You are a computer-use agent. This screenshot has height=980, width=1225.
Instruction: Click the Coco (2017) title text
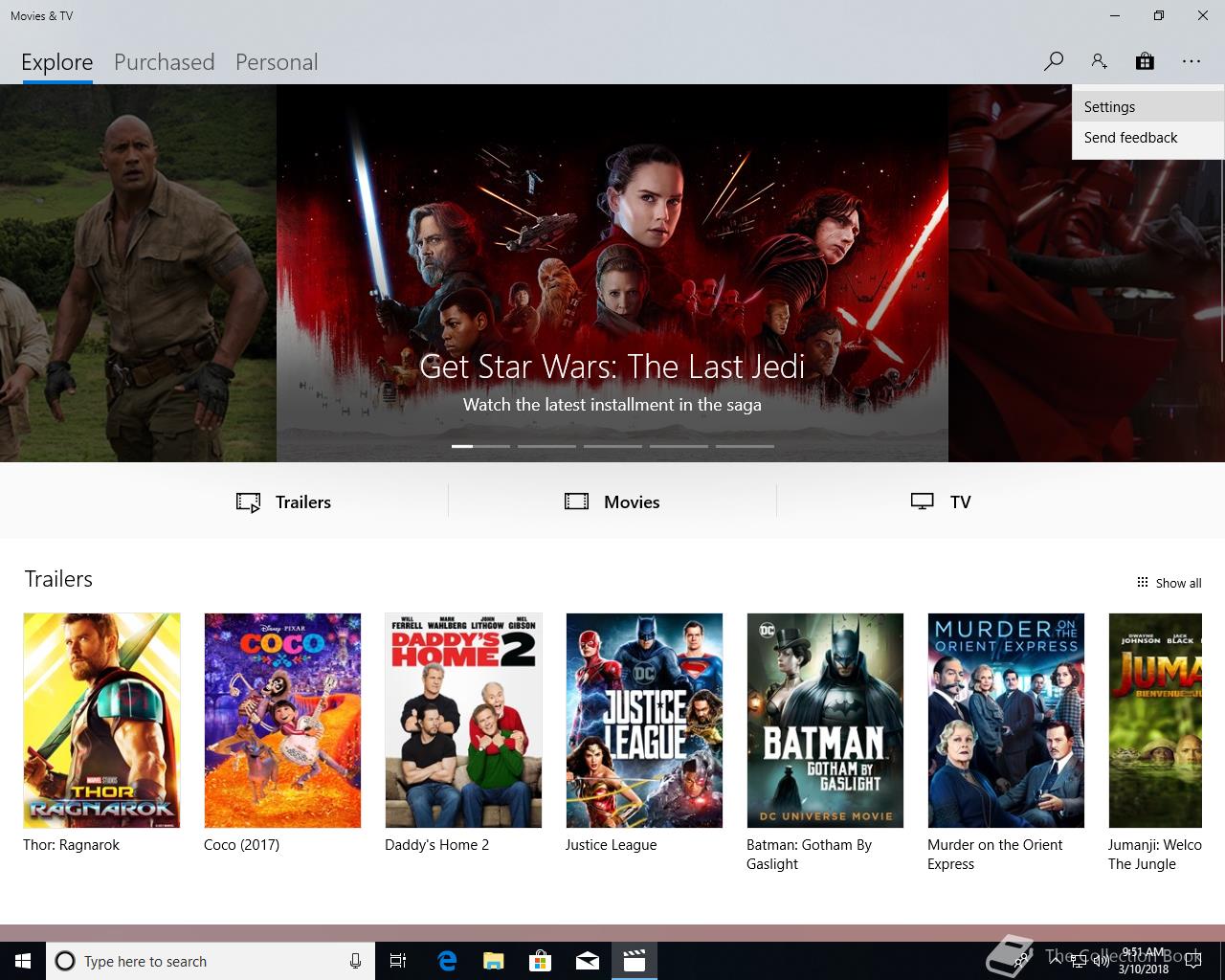pos(241,845)
